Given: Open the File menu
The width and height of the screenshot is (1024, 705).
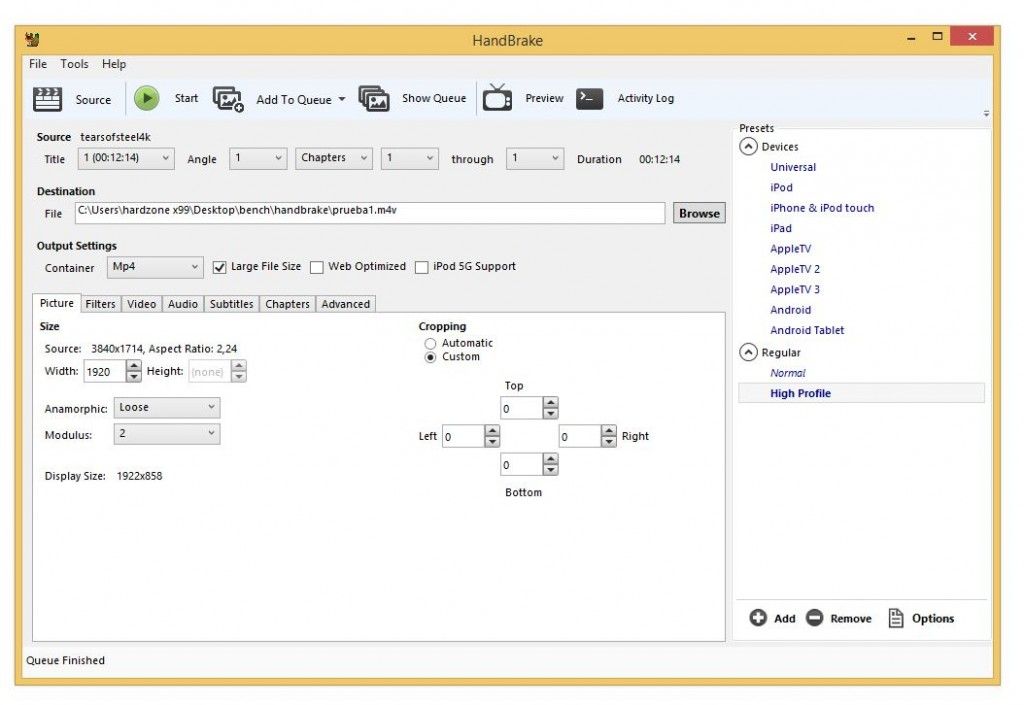Looking at the screenshot, I should click(x=38, y=64).
